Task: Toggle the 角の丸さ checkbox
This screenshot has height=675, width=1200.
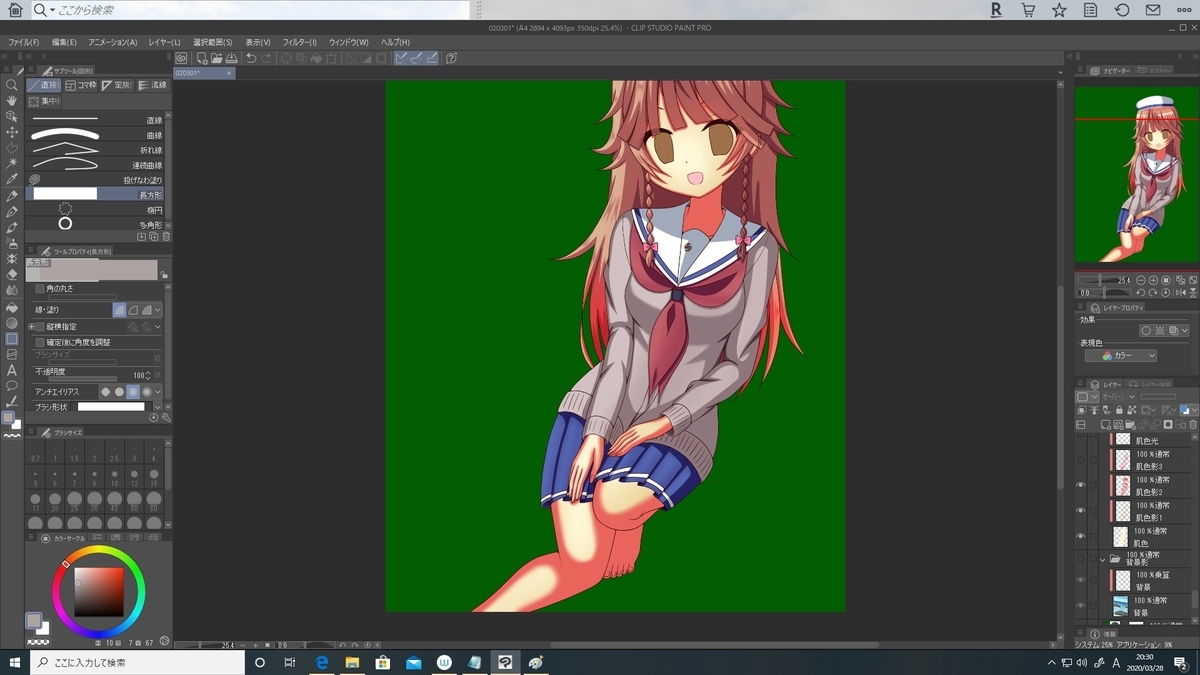Action: coord(40,288)
